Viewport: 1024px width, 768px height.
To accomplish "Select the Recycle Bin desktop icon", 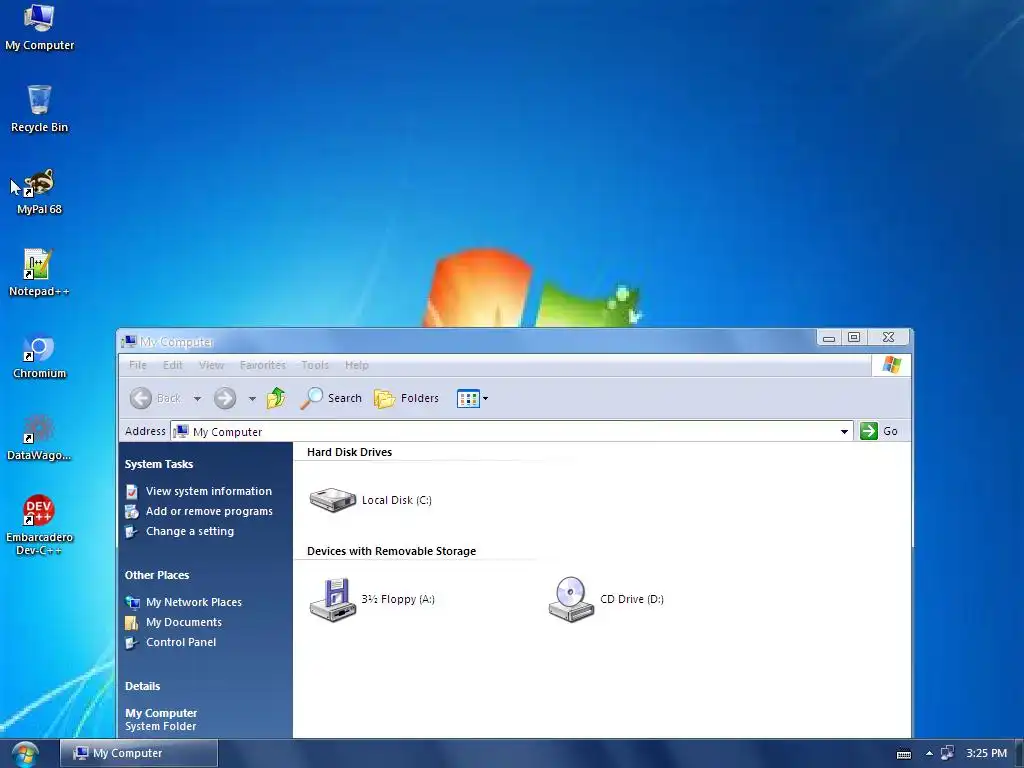I will [39, 109].
